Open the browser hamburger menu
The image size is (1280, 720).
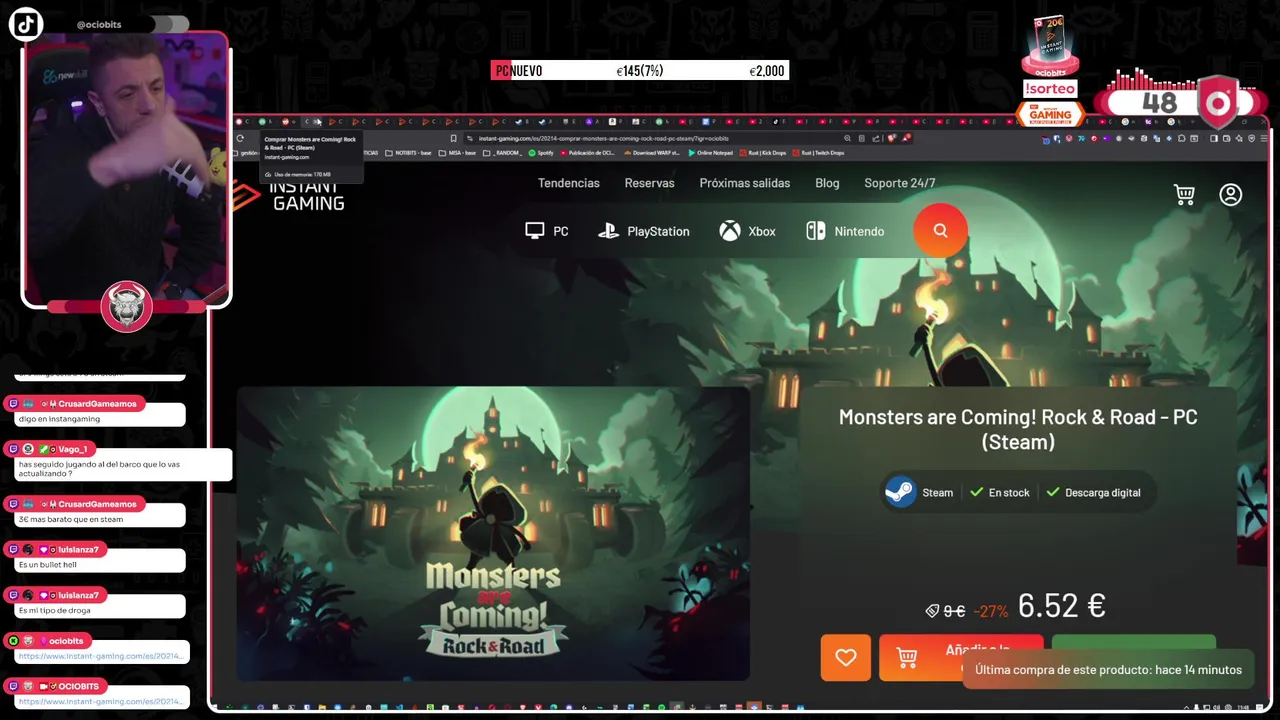pos(1265,138)
